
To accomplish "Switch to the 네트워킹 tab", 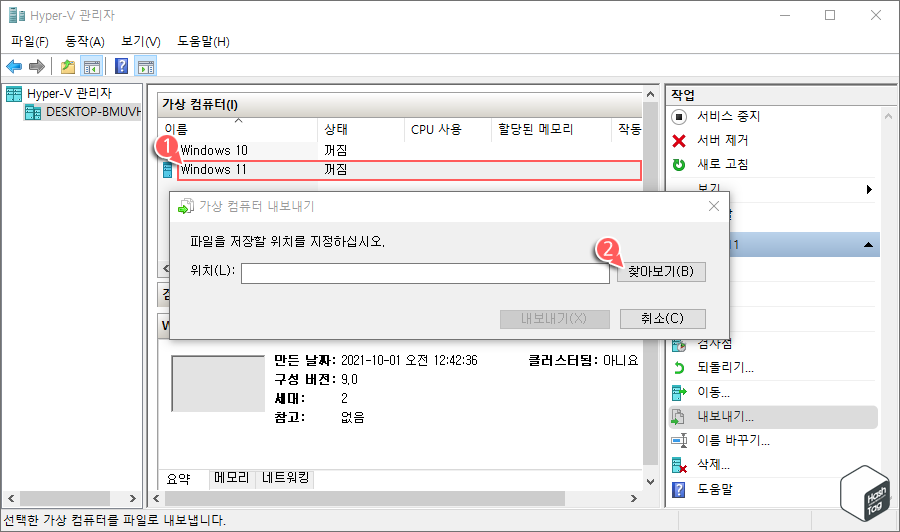I will [x=285, y=477].
